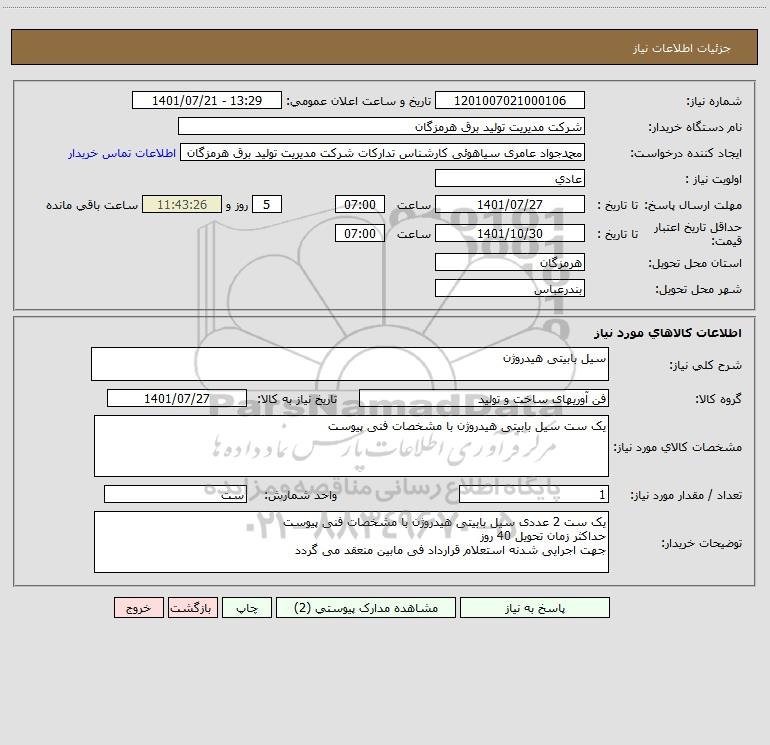The height and width of the screenshot is (745, 770).
Task: Click requester field محمدجواد عامری سیاهوئی
Action: tap(383, 152)
